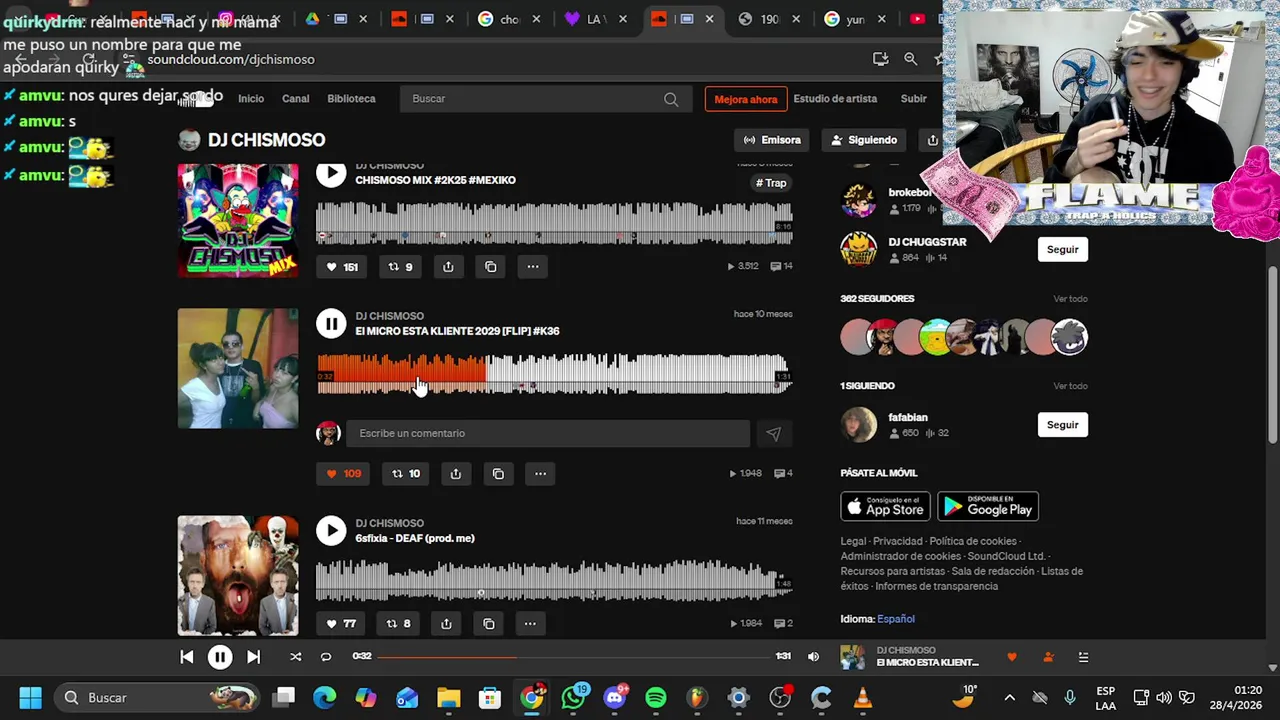Click the Siguiendo button to unfollow
Image resolution: width=1280 pixels, height=720 pixels.
[864, 140]
